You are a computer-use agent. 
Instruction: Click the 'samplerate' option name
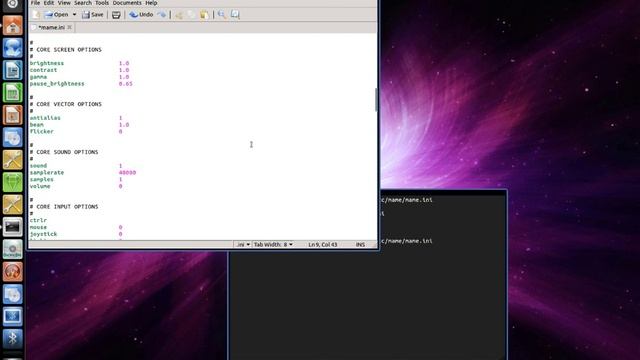(47, 173)
